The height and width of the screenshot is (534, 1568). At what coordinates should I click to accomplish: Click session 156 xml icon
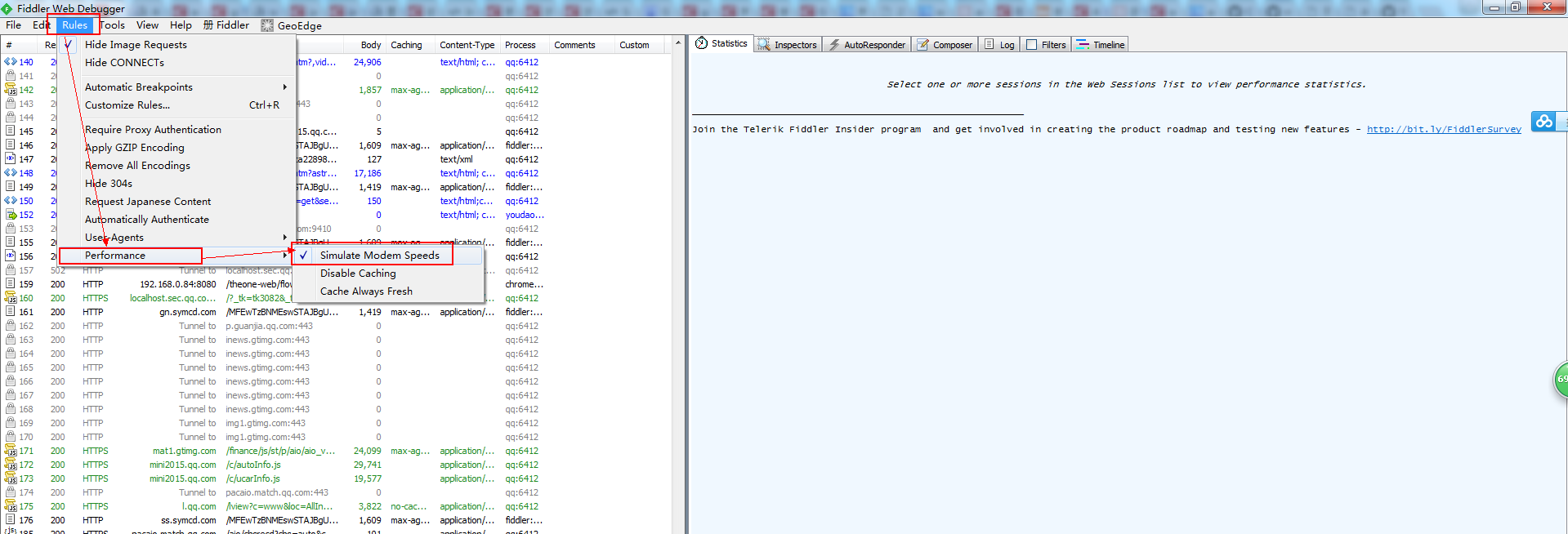point(11,256)
